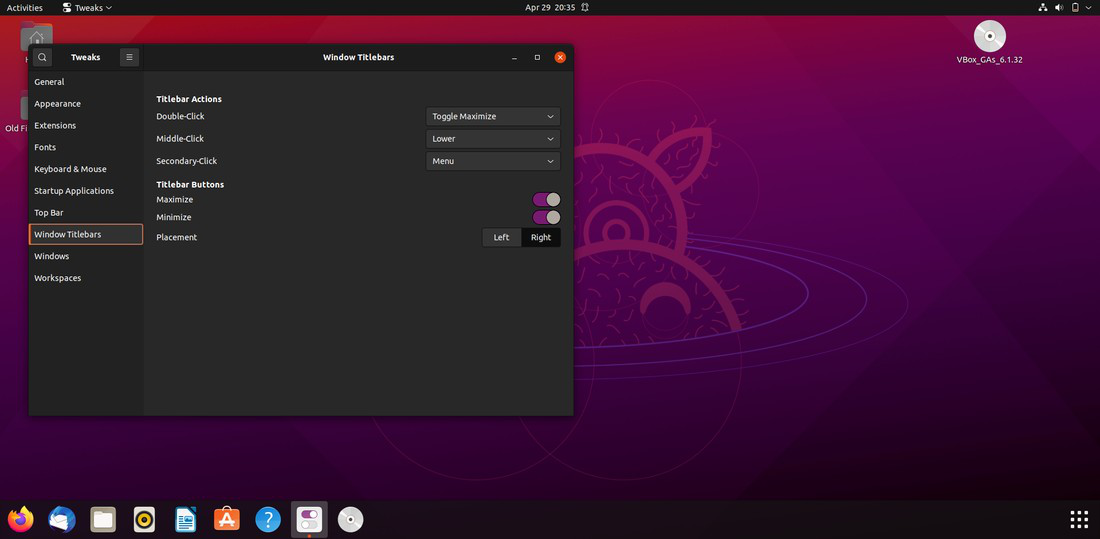Viewport: 1100px width, 539px height.
Task: Launch Firefox from the dock
Action: (20, 519)
